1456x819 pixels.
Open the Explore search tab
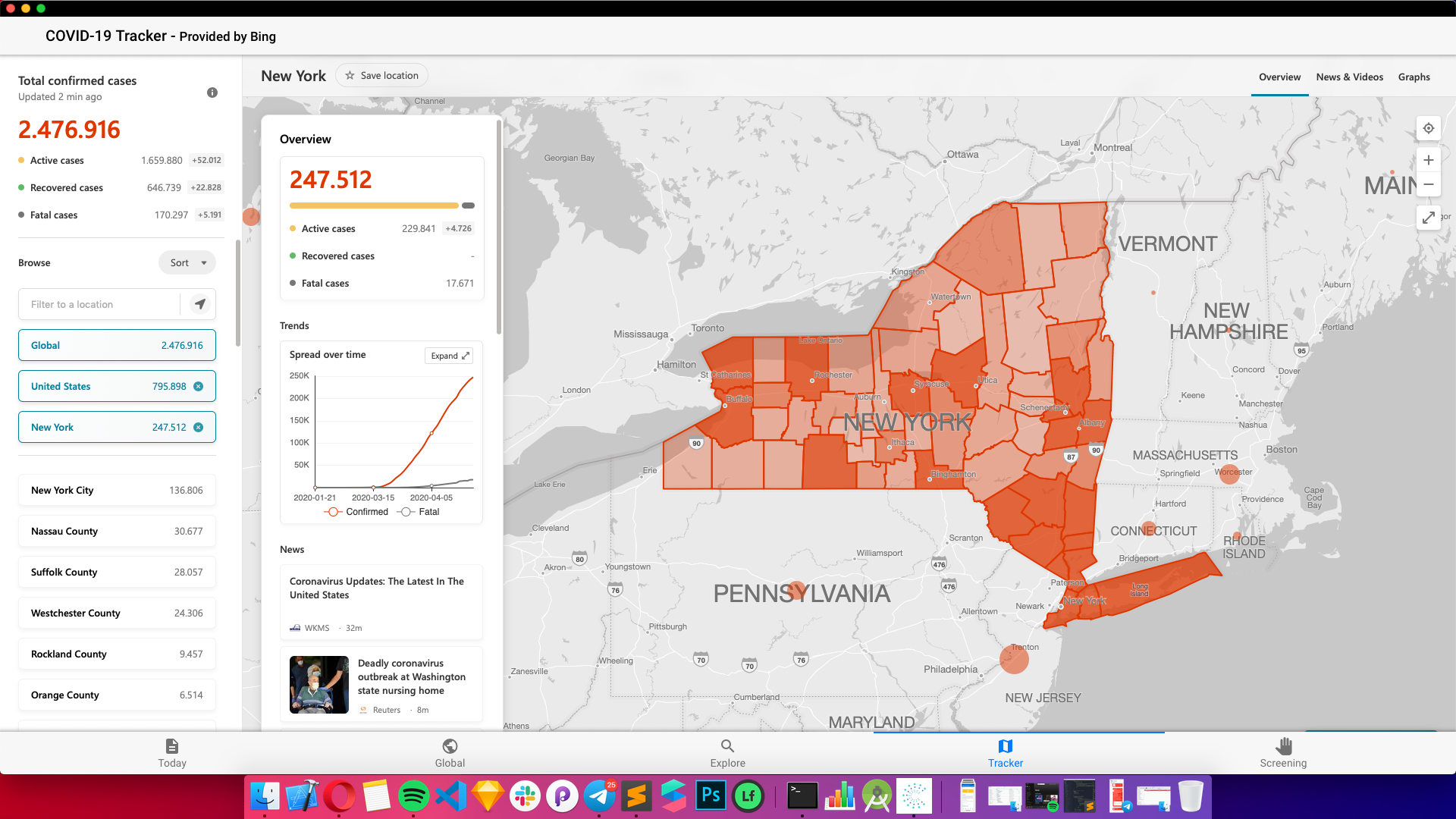[x=728, y=753]
